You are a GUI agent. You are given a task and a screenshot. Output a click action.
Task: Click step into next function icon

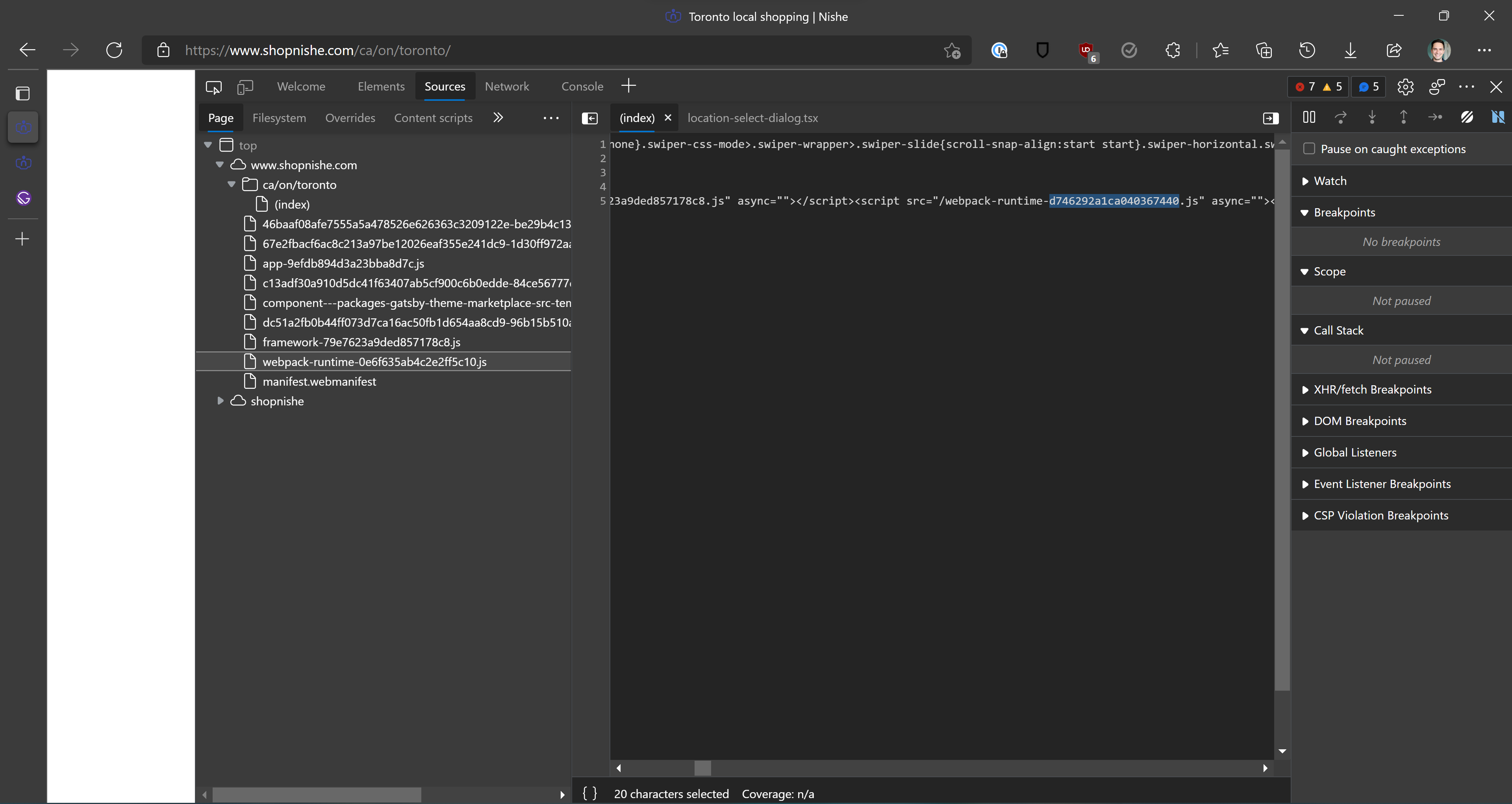1372,117
